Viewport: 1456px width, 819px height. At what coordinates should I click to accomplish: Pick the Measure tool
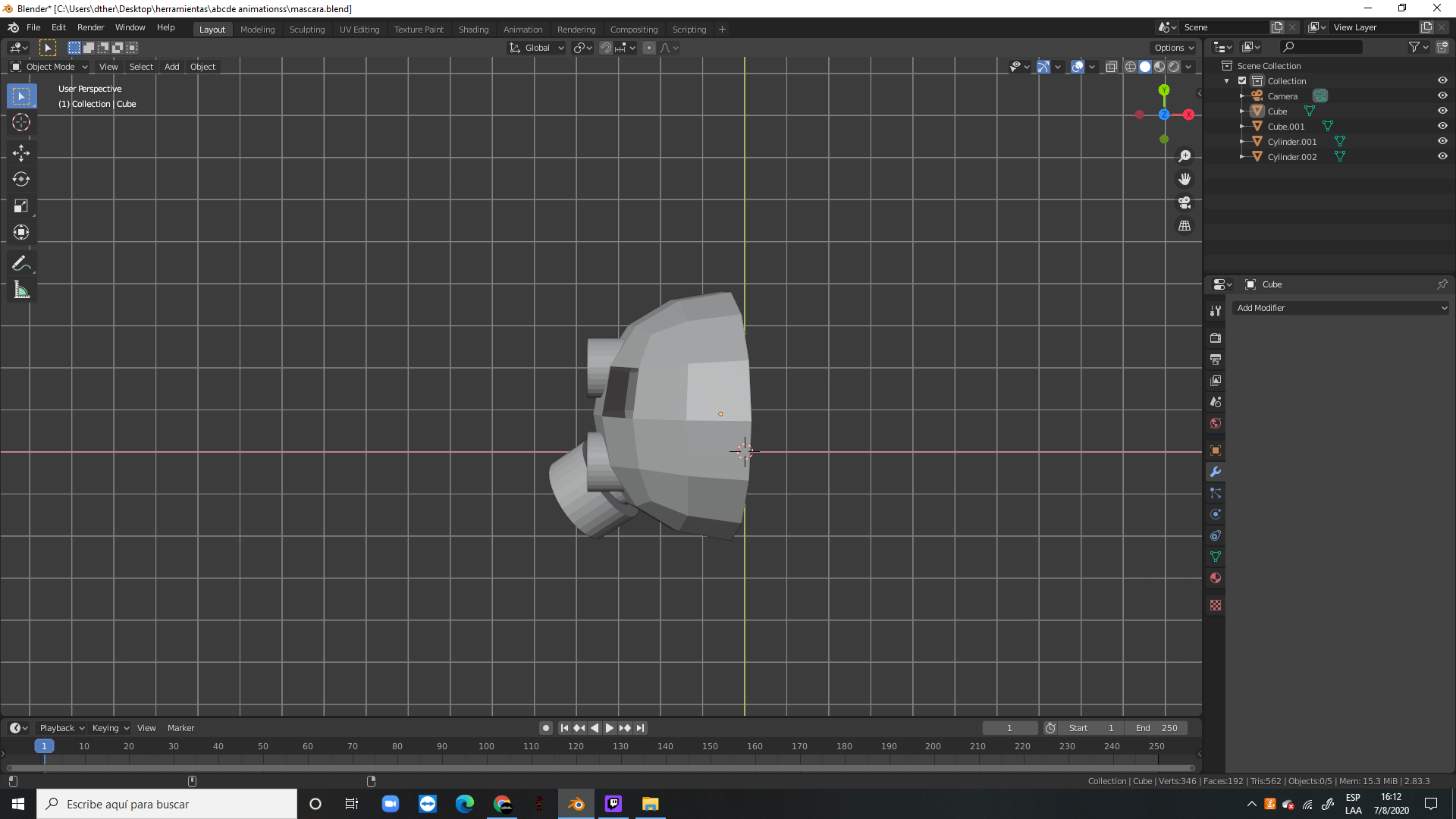(21, 290)
